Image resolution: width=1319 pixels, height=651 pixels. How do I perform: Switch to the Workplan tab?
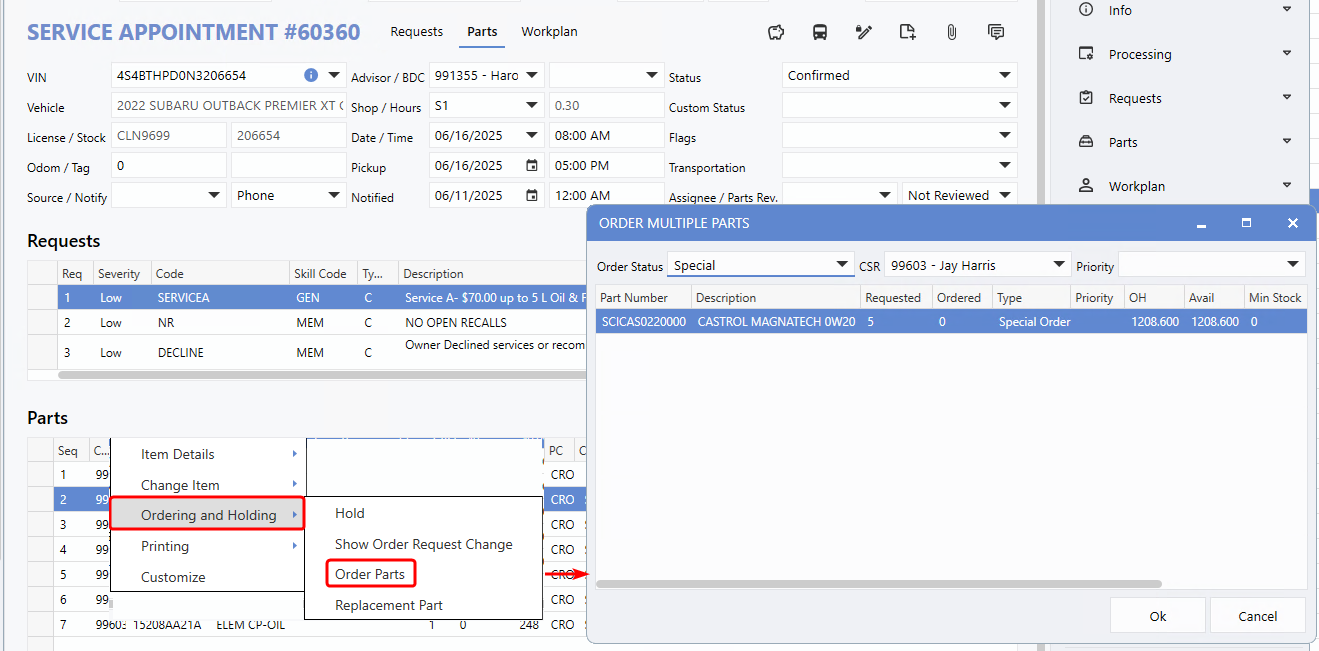tap(549, 32)
